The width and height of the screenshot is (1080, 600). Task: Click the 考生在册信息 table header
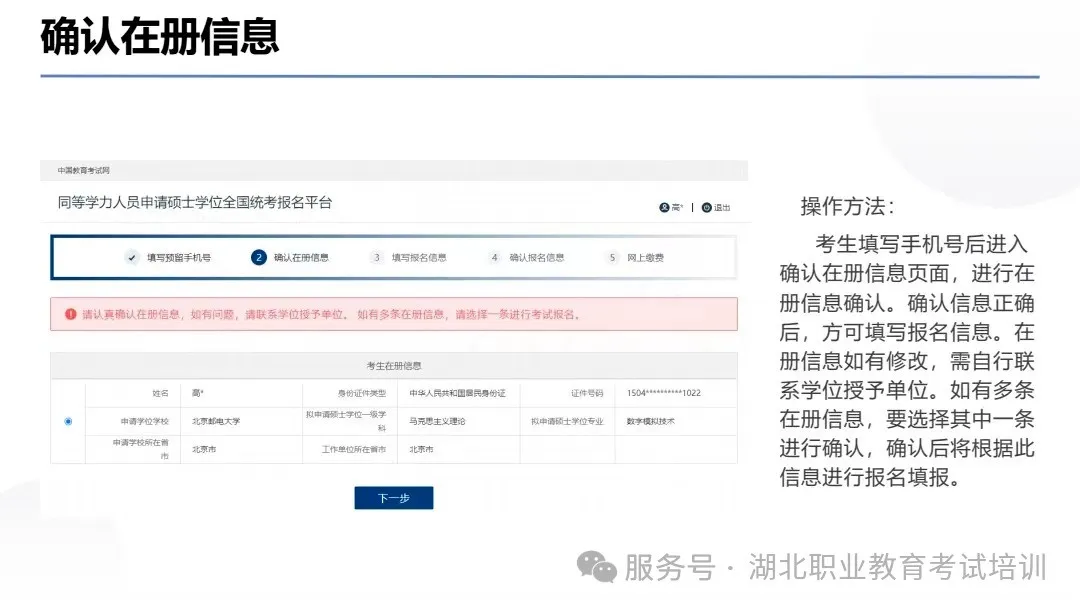click(393, 366)
